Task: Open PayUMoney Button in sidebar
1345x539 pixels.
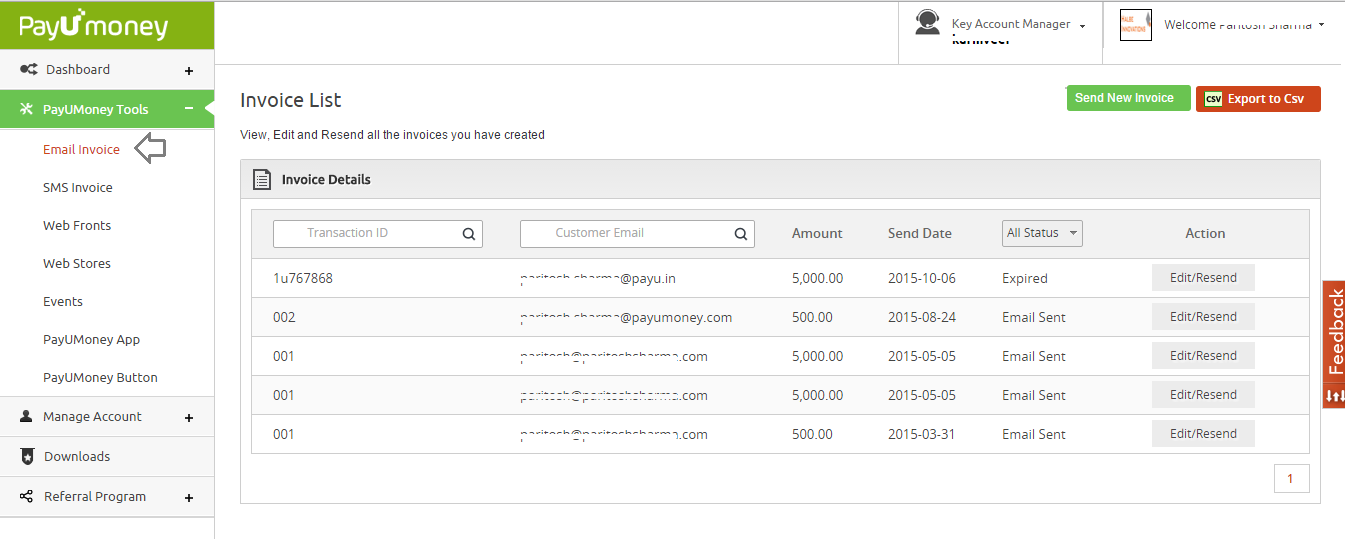Action: tap(100, 377)
